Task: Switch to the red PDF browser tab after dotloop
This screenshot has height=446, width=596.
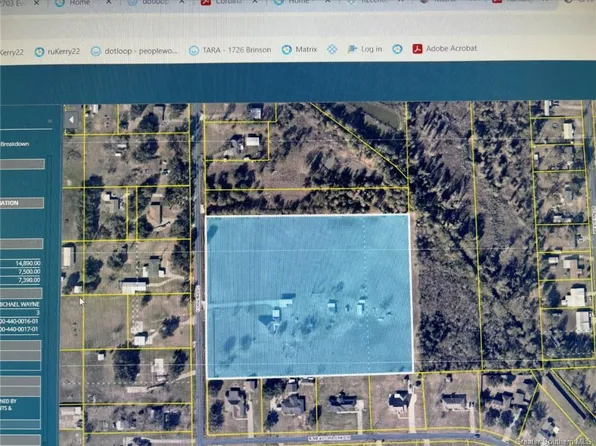Action: (x=230, y=2)
